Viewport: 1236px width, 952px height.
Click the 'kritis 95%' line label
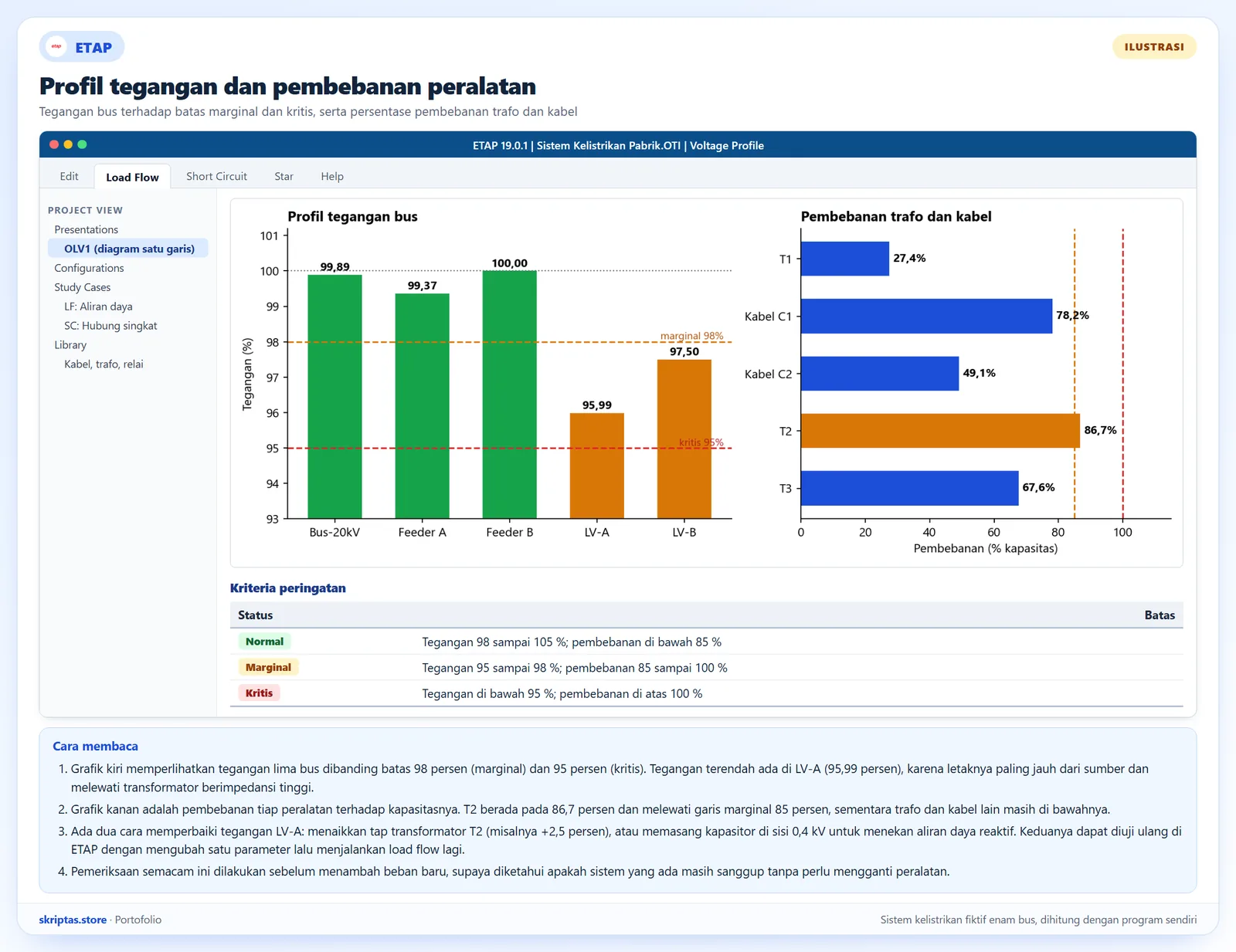click(701, 442)
